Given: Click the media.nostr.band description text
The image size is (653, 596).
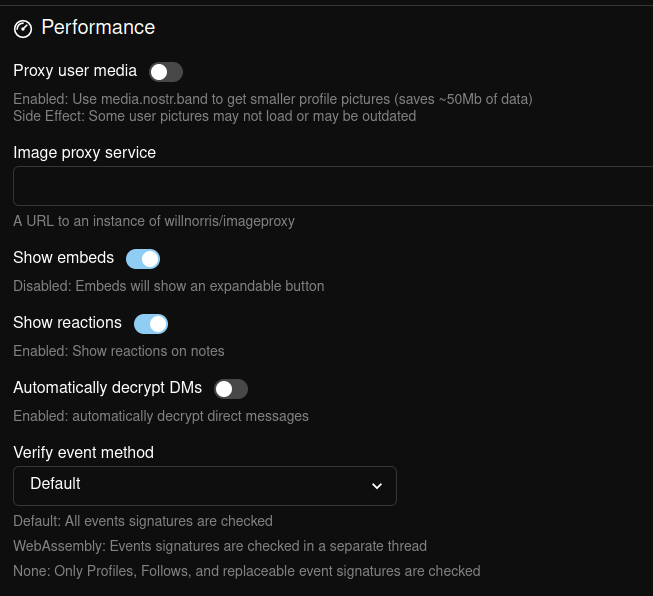Looking at the screenshot, I should (x=272, y=99).
